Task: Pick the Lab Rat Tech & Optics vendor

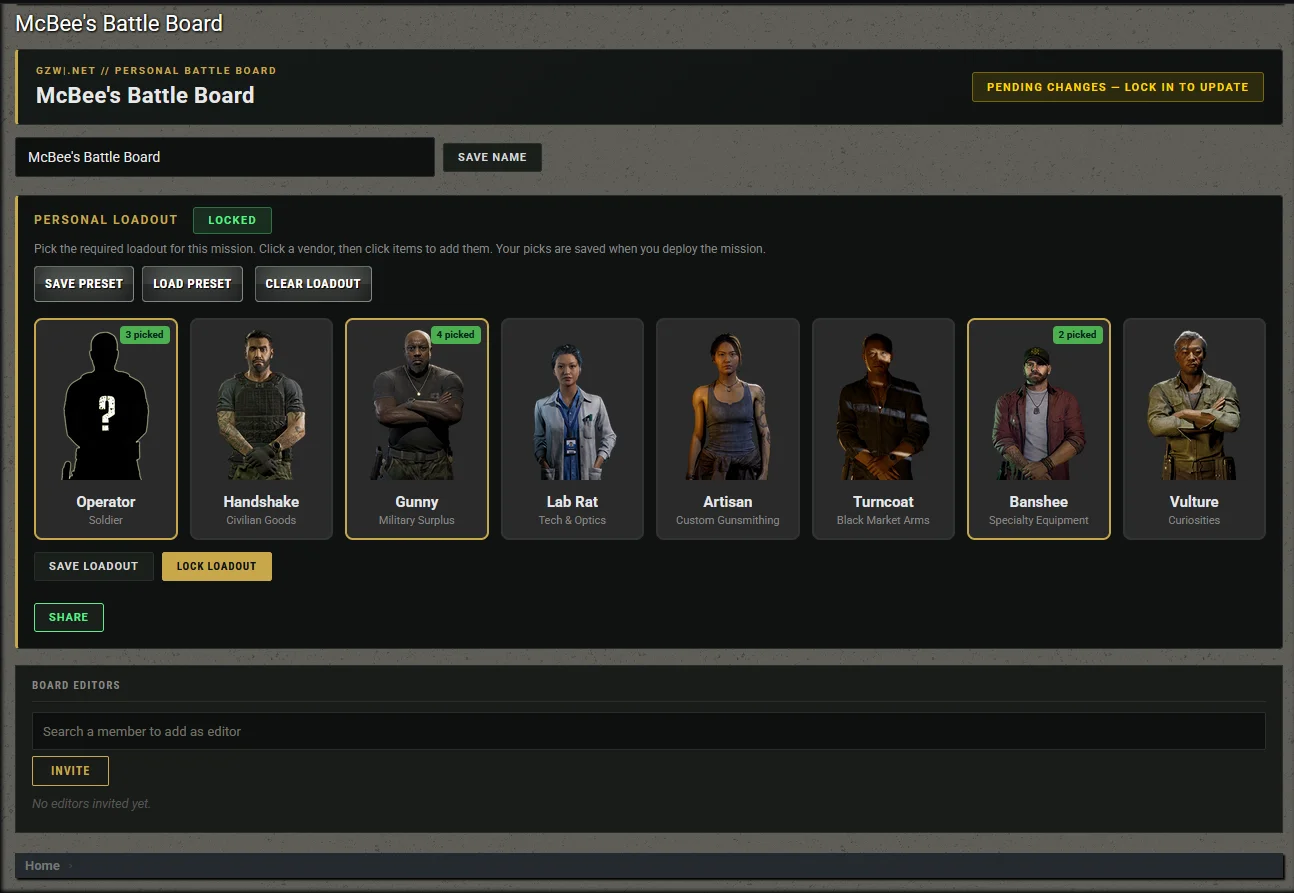Action: [x=572, y=429]
